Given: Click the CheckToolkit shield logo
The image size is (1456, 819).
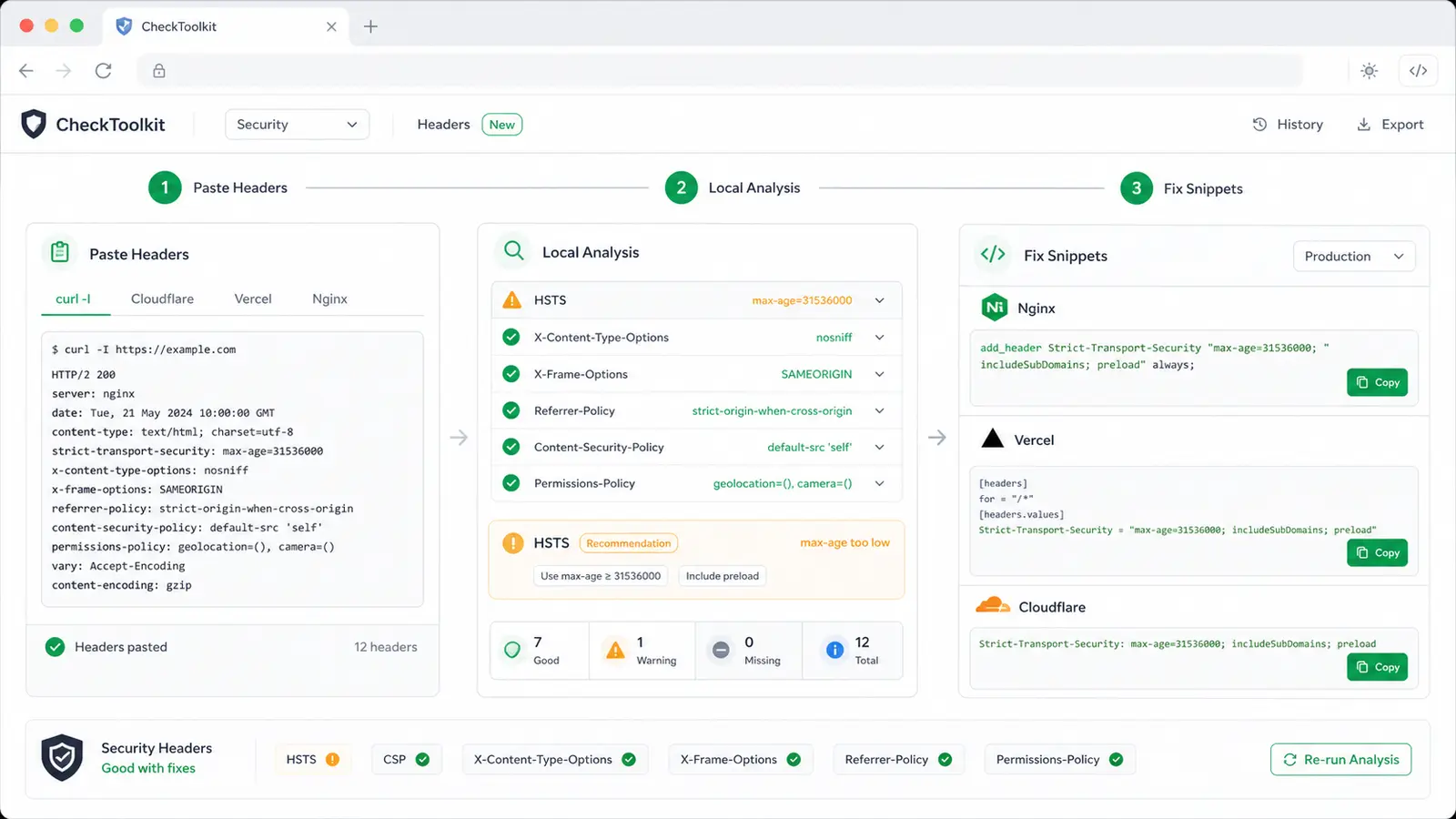Looking at the screenshot, I should (34, 124).
